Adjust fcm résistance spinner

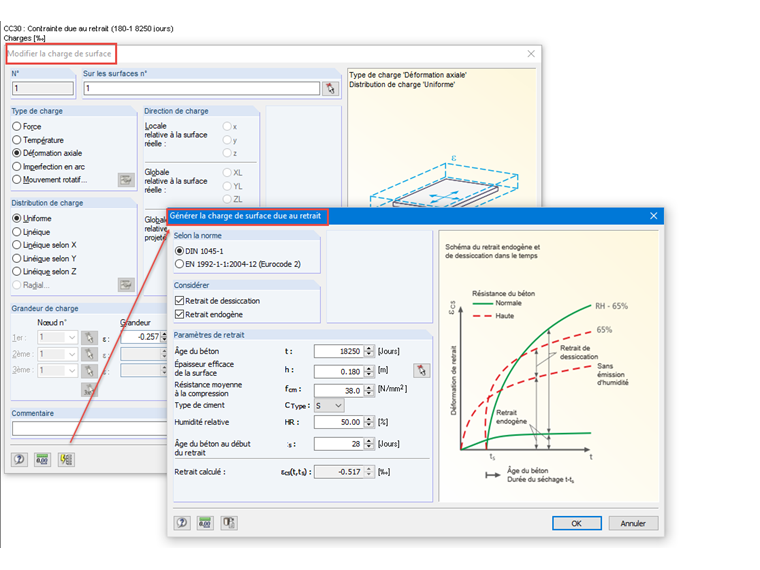tap(369, 390)
